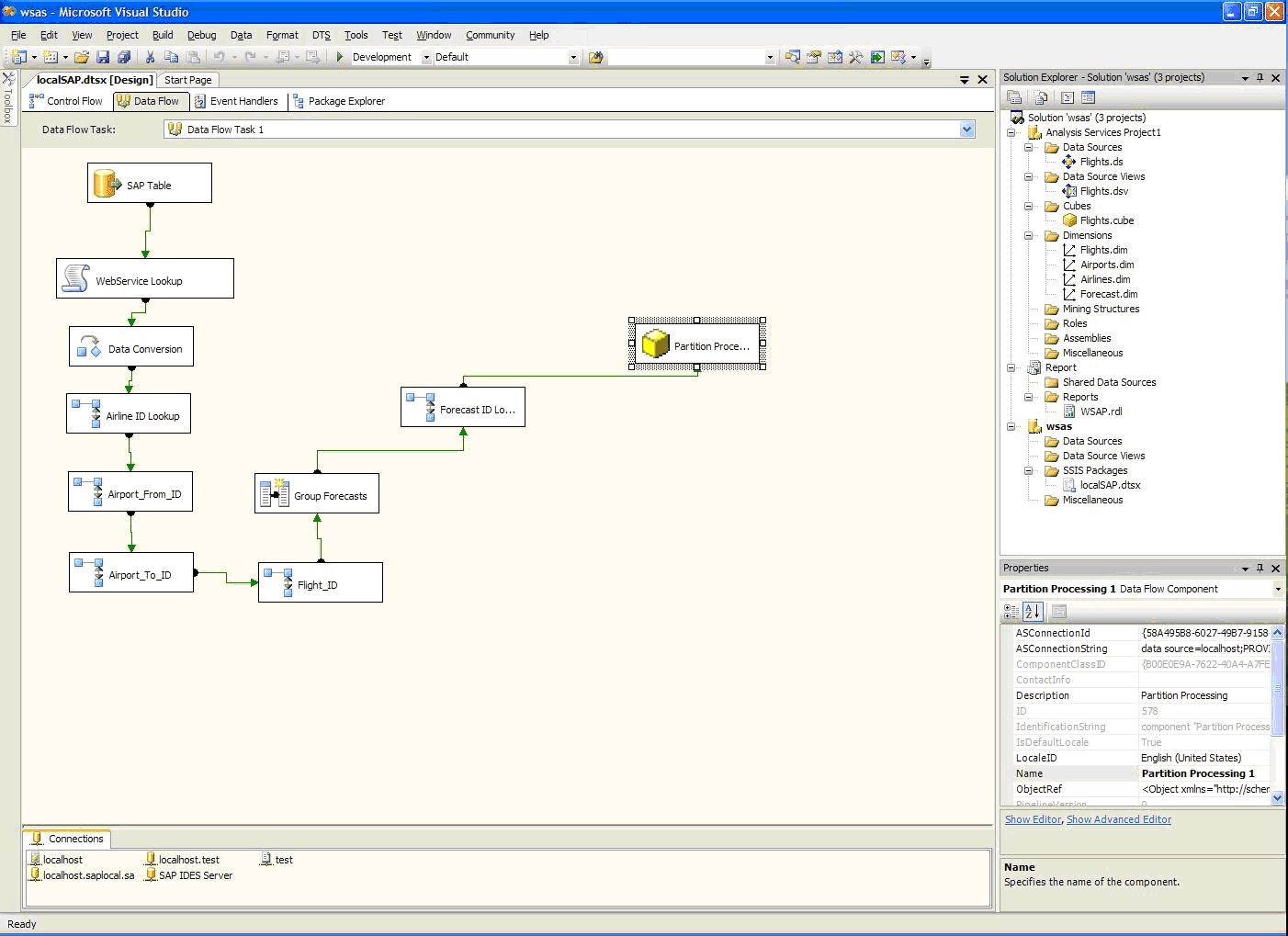Click the Properties scrollbar down arrow
Viewport: 1288px width, 936px height.
click(1277, 797)
